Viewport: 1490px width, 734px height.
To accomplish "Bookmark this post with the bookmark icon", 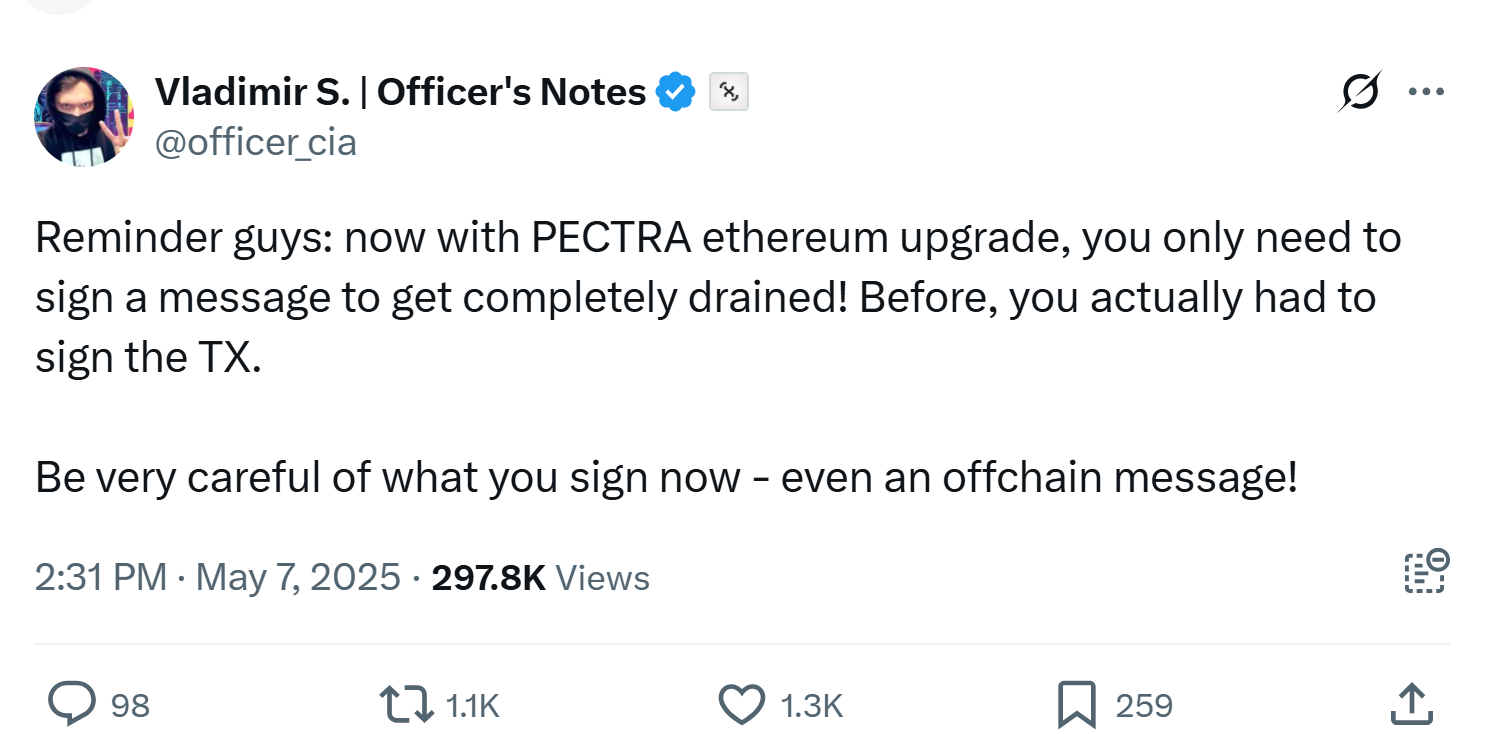I will [1076, 704].
